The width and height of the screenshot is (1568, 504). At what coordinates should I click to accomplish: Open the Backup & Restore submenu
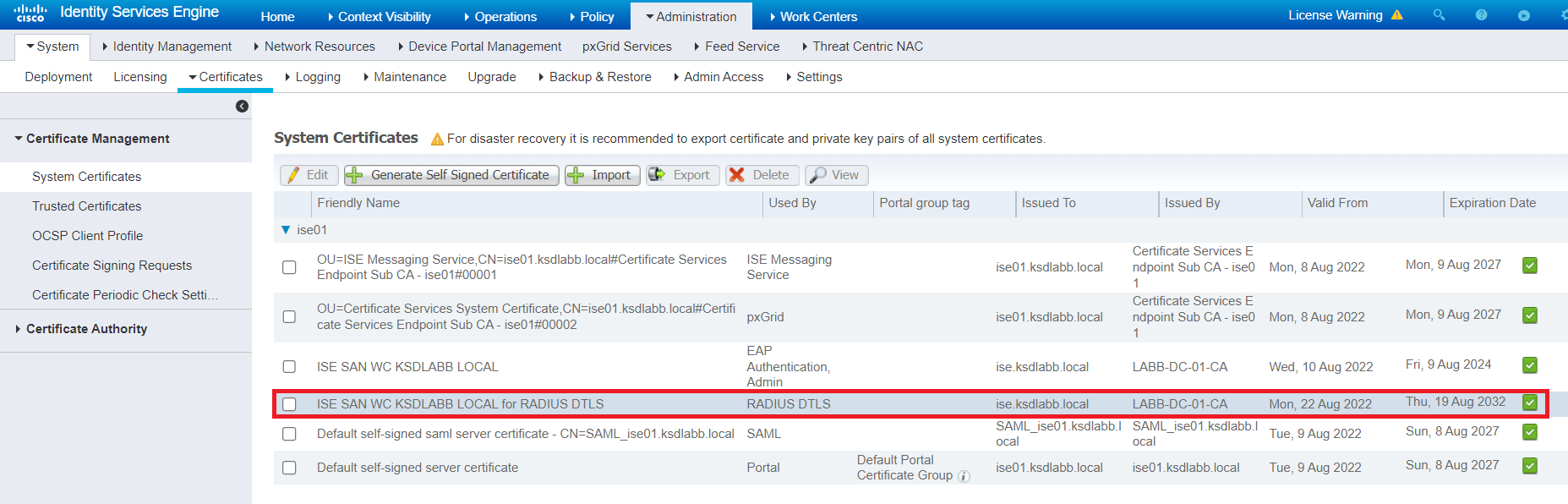(x=595, y=77)
